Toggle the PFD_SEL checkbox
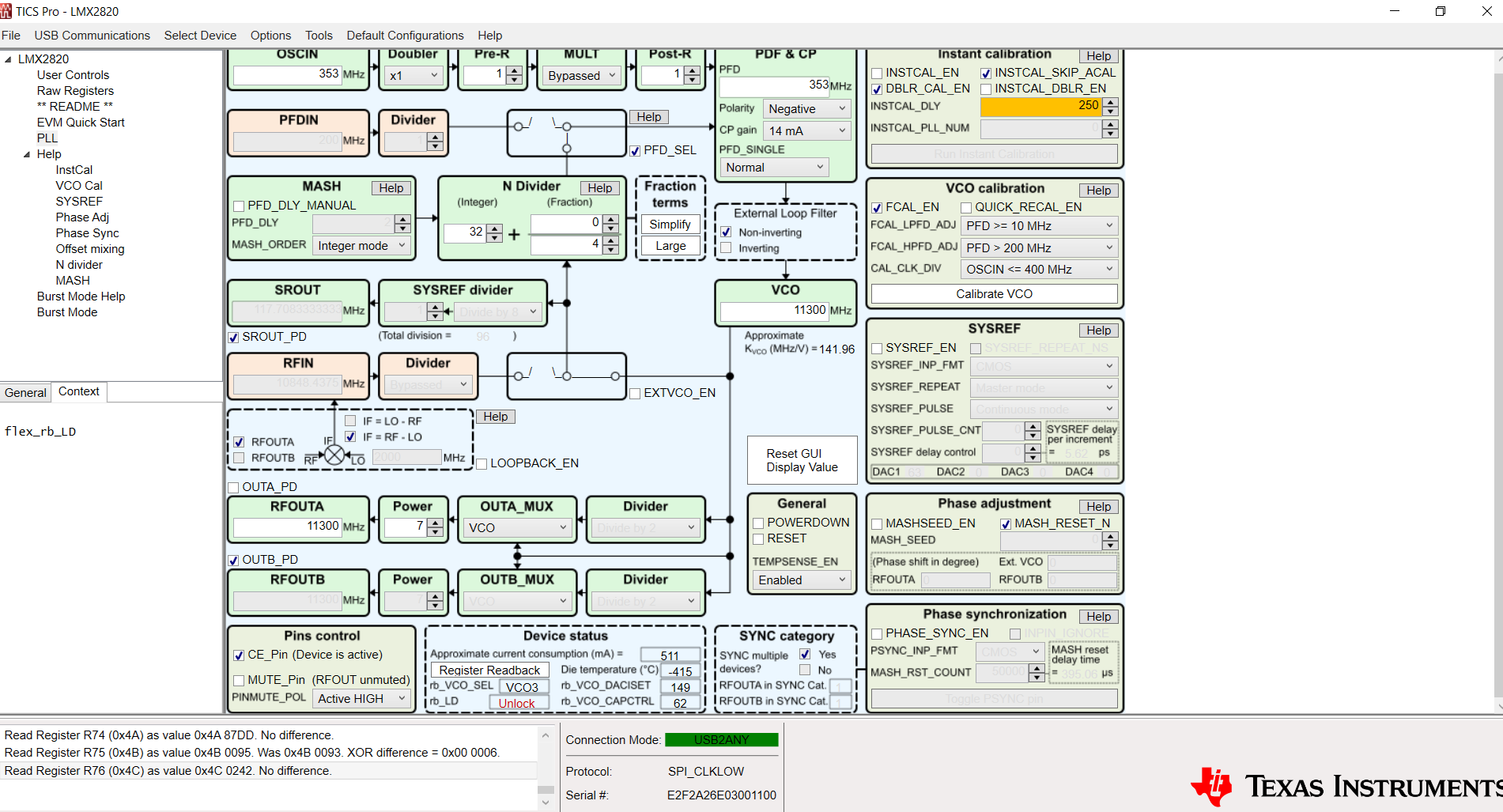This screenshot has width=1503, height=812. [635, 150]
